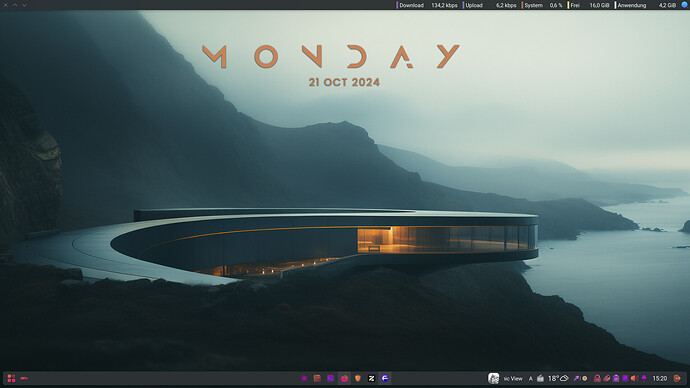Click the blue globe icon in top panel
This screenshot has height=388, width=690.
pos(685,5)
